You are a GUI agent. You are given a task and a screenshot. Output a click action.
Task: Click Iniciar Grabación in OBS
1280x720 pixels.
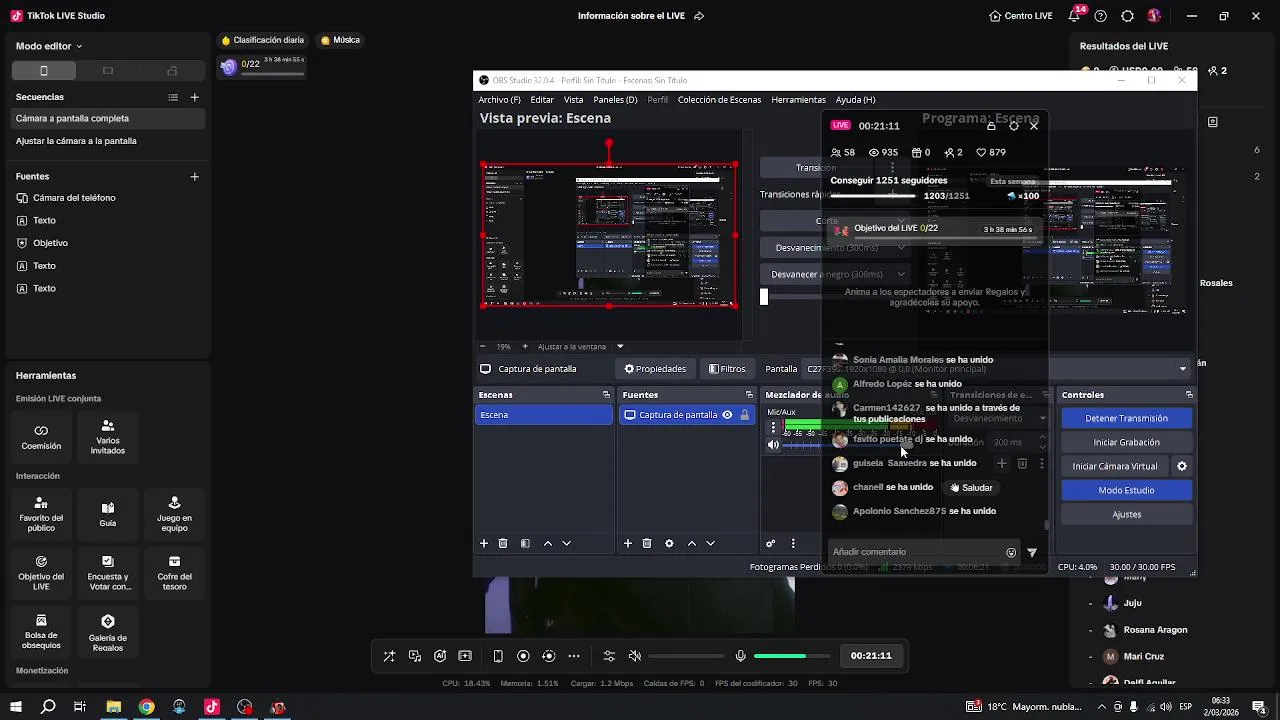pyautogui.click(x=1126, y=442)
